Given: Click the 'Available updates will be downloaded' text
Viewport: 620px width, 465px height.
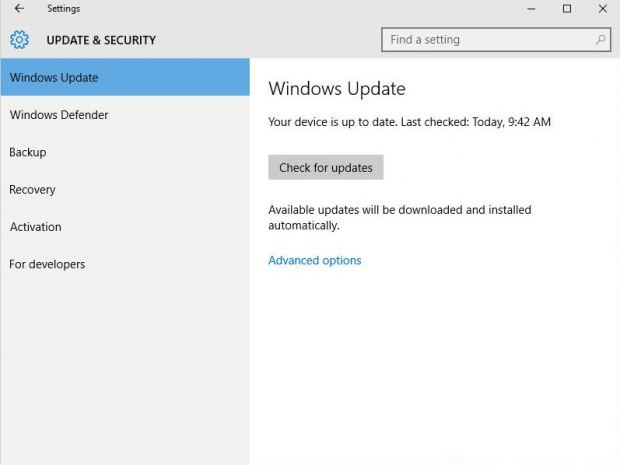Looking at the screenshot, I should pyautogui.click(x=399, y=217).
